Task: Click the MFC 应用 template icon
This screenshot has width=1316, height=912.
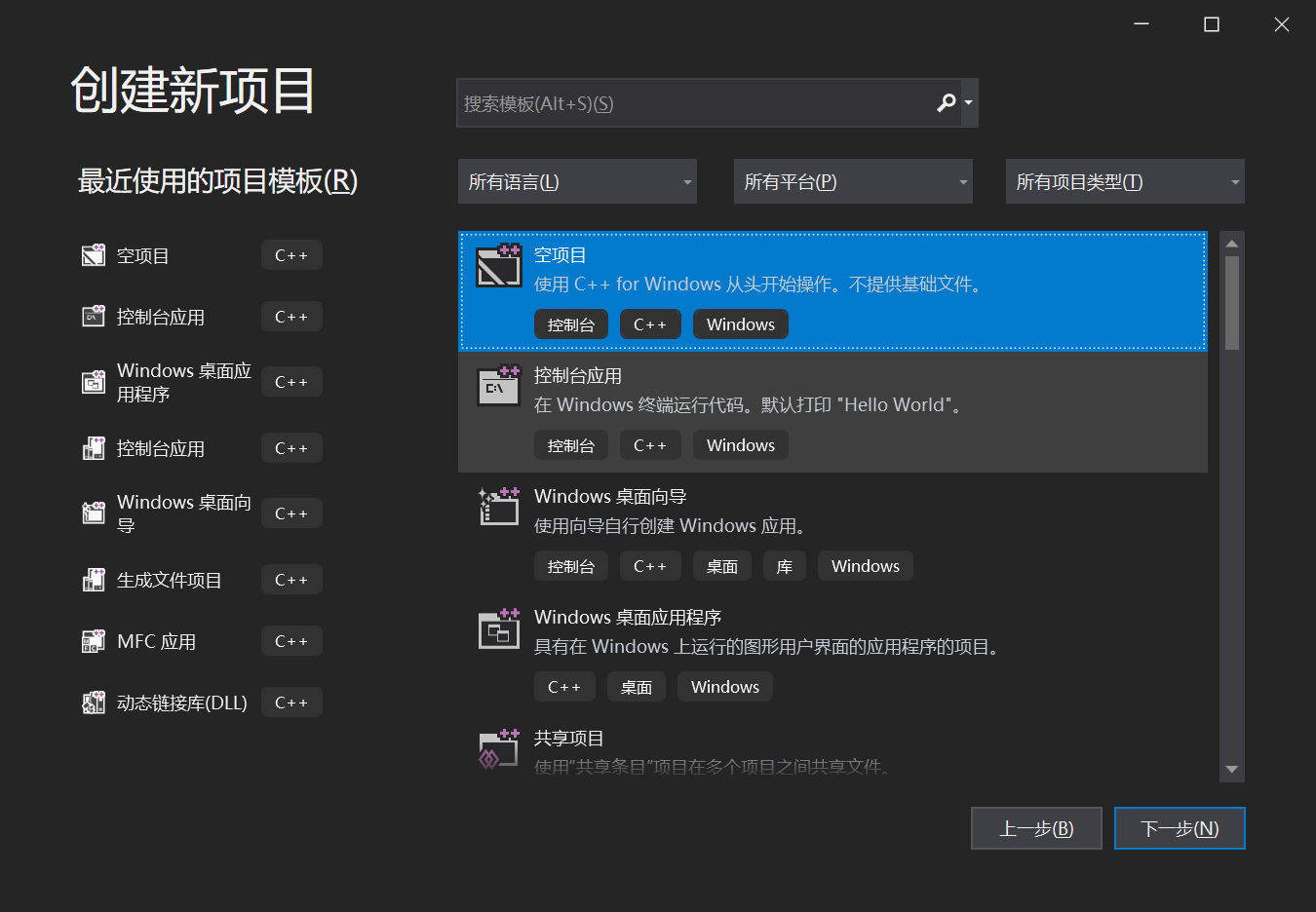Action: point(94,641)
